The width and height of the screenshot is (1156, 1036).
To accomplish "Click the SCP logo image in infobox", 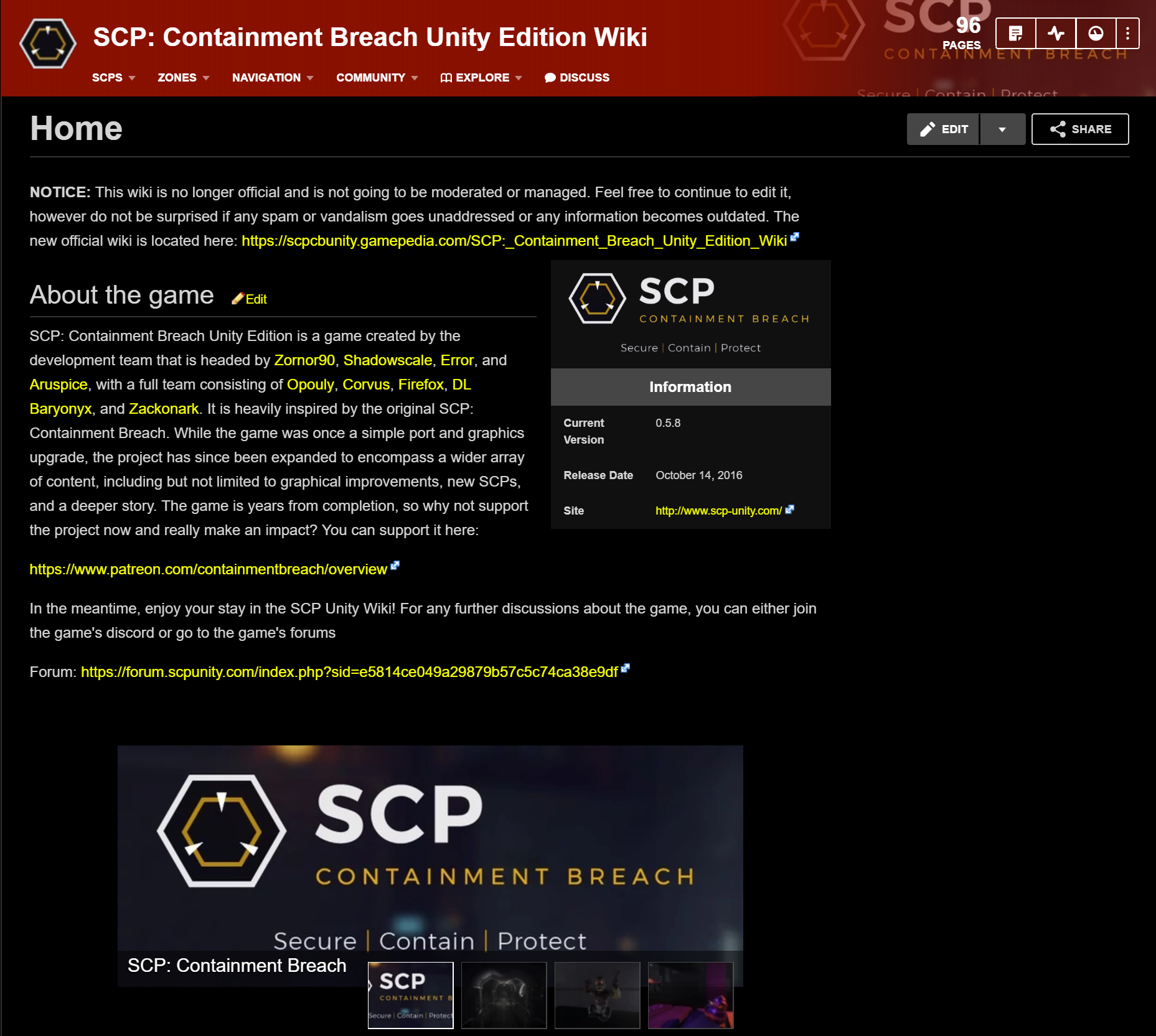I will [x=690, y=314].
